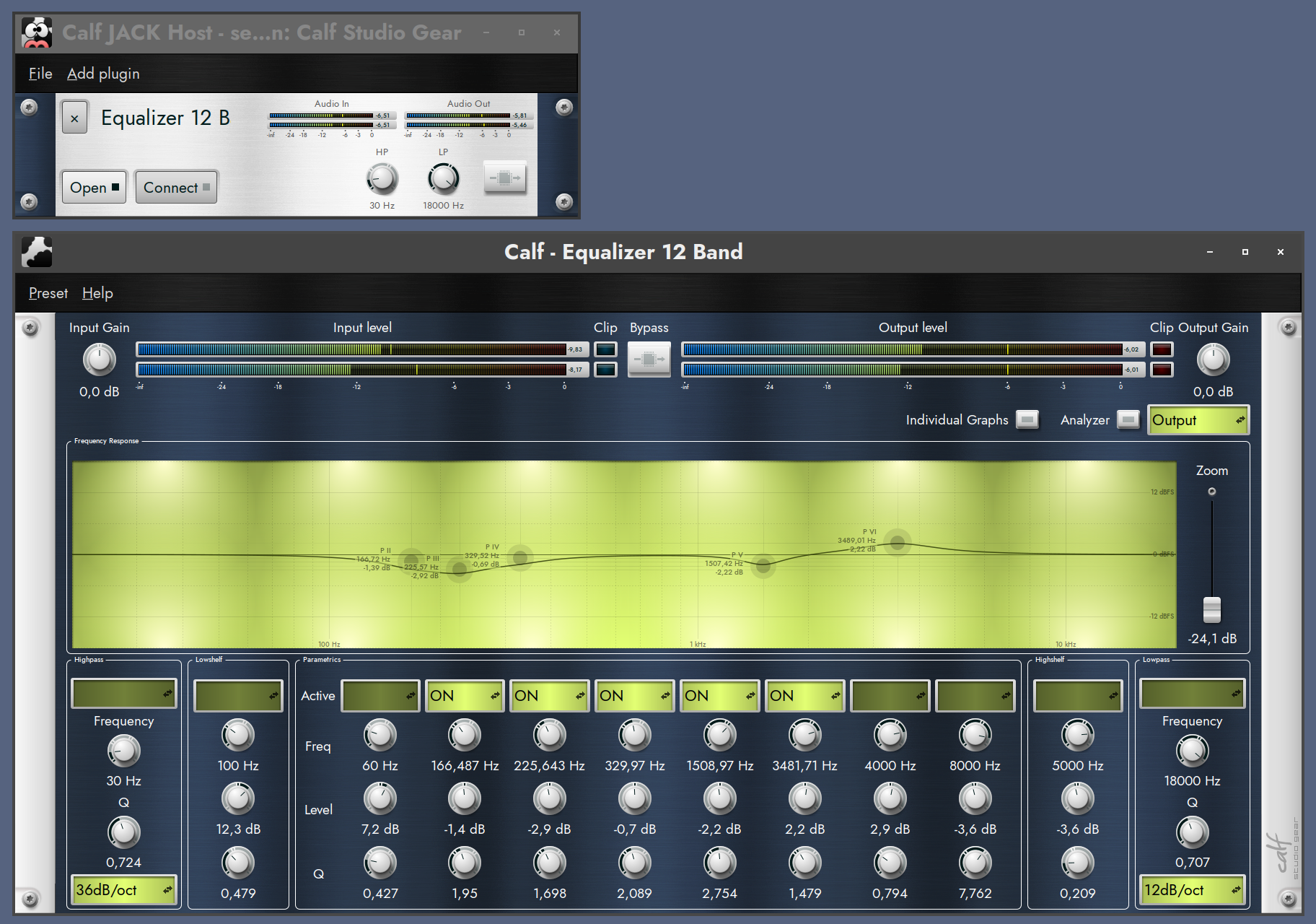The height and width of the screenshot is (924, 1316).
Task: Open the Lowpass 12dB/oct slope dropdown
Action: tap(1192, 890)
